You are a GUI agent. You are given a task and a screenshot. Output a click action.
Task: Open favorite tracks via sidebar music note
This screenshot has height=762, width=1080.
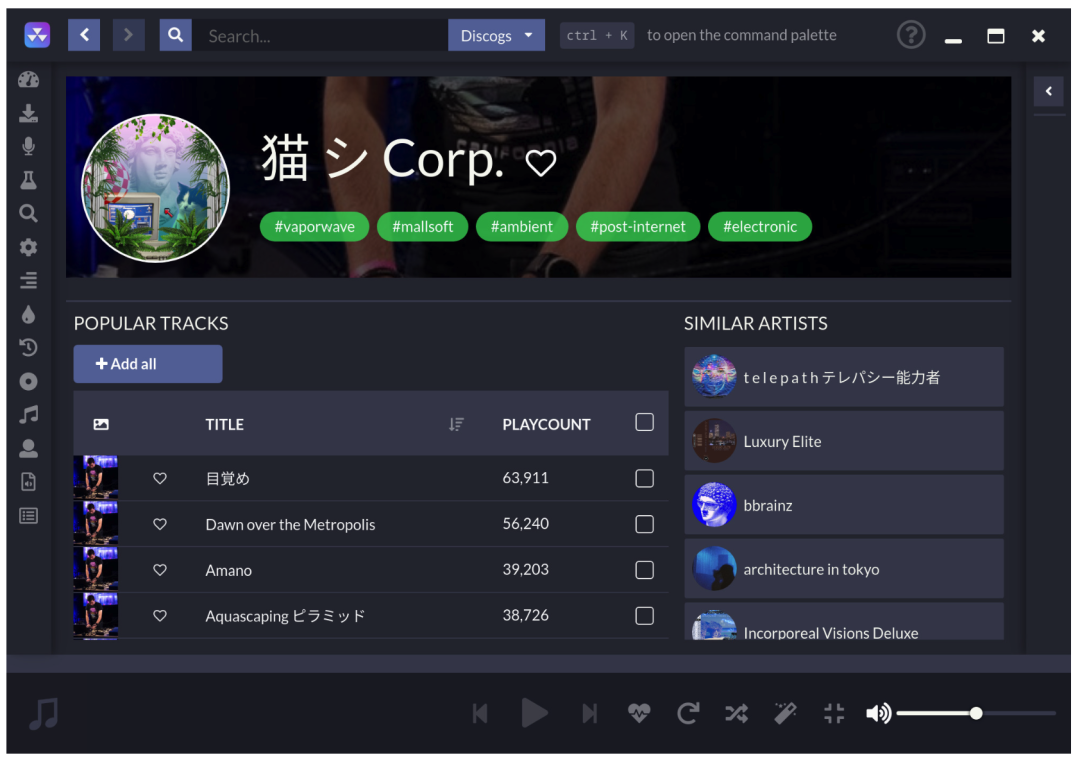[x=28, y=415]
